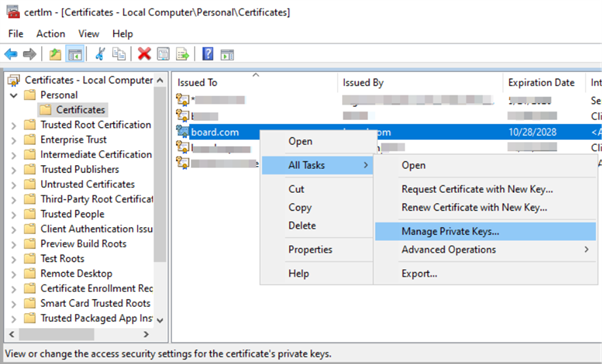
Task: Click the Properties toolbar icon
Action: [163, 54]
